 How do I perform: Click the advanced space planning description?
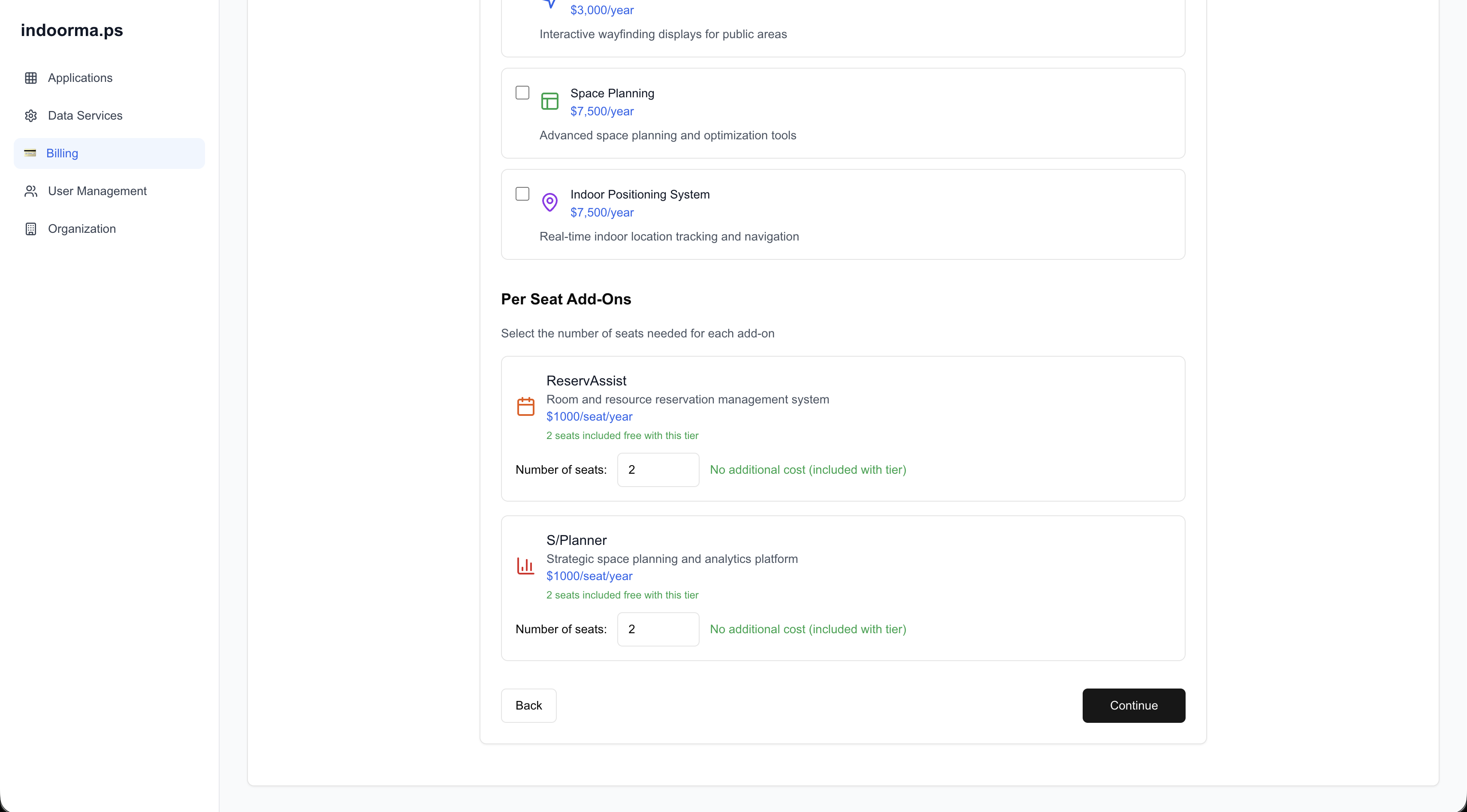coord(667,135)
